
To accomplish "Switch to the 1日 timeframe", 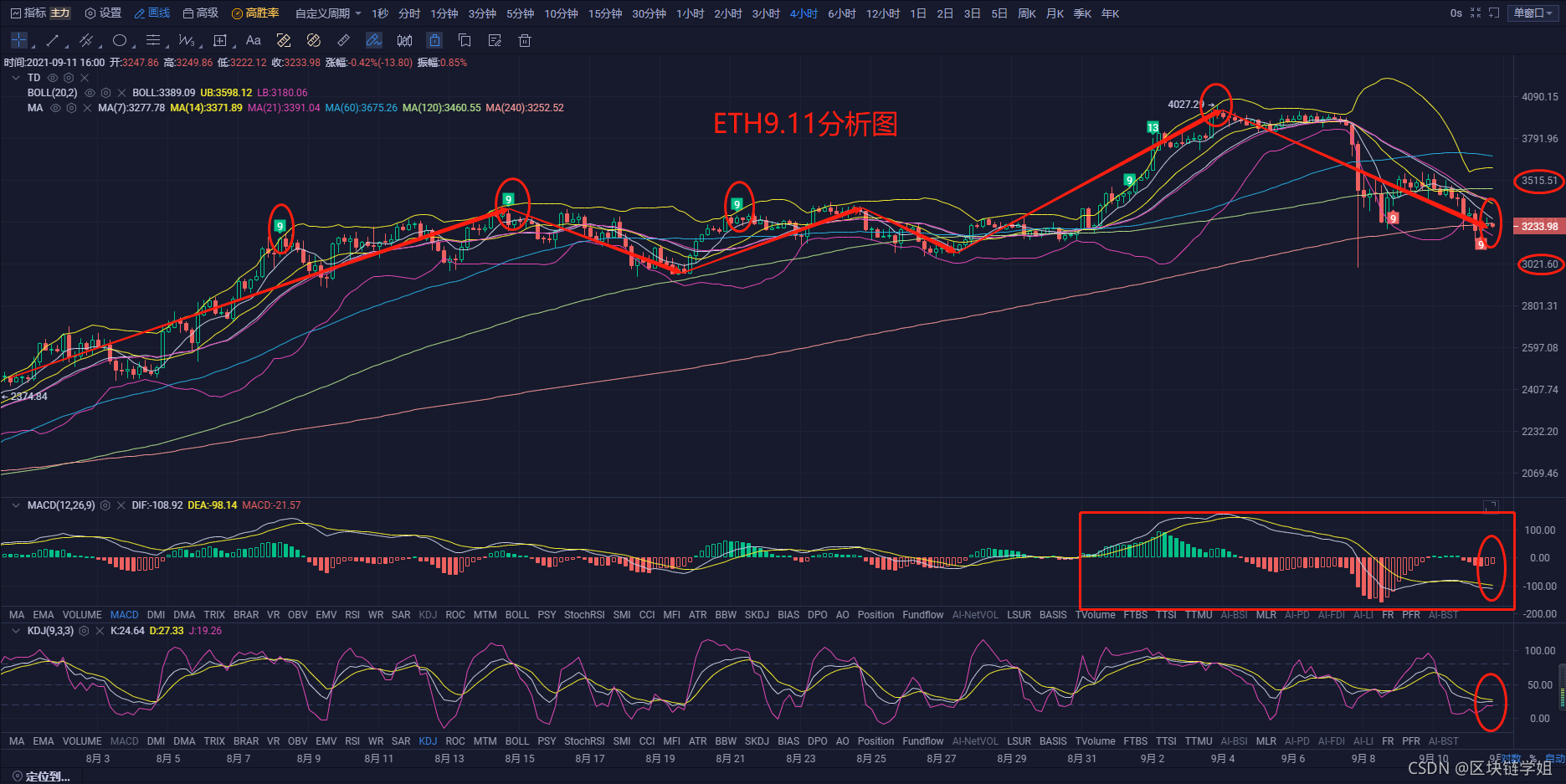I will pyautogui.click(x=918, y=13).
